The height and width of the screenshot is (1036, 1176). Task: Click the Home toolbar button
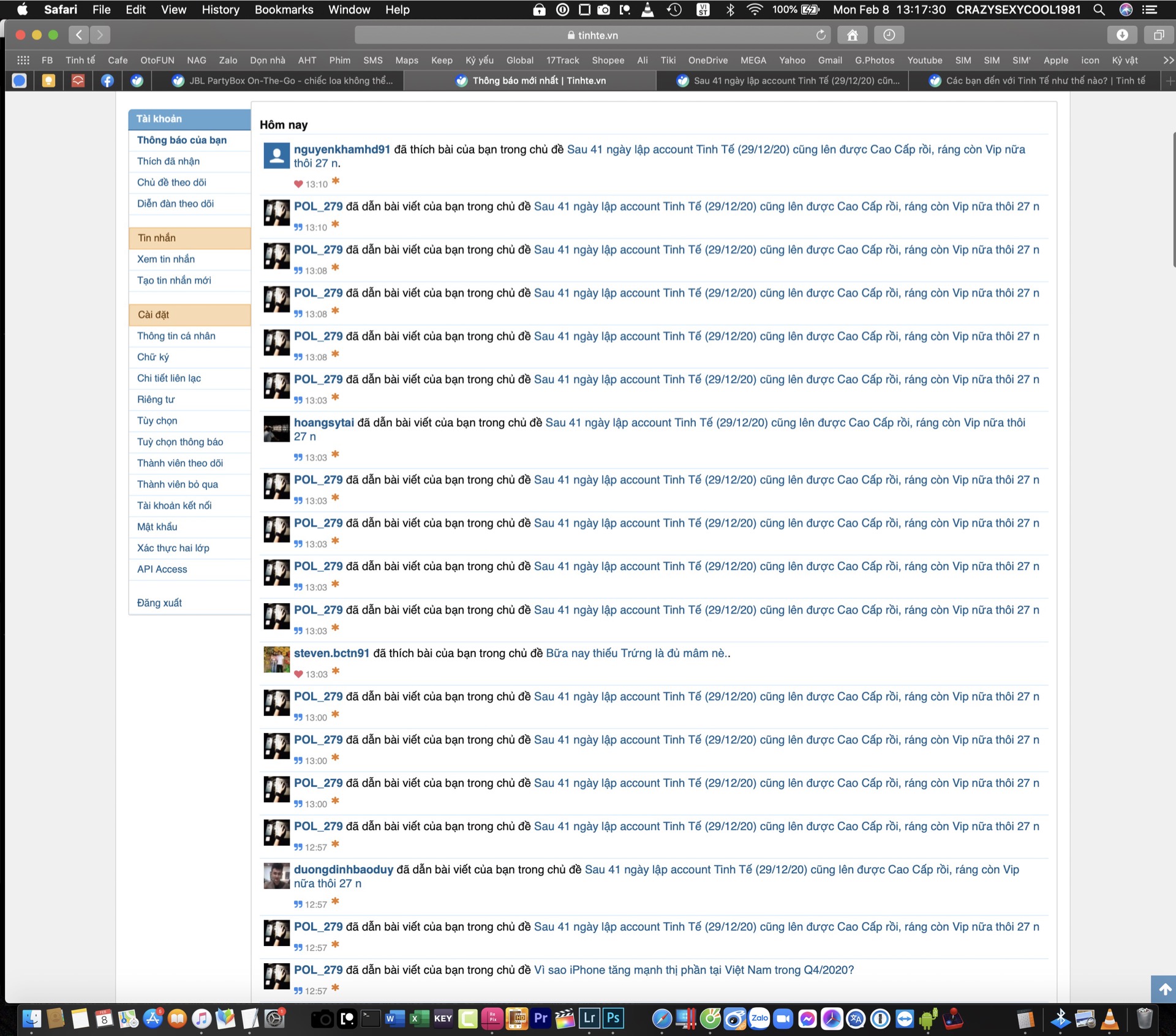pyautogui.click(x=852, y=35)
